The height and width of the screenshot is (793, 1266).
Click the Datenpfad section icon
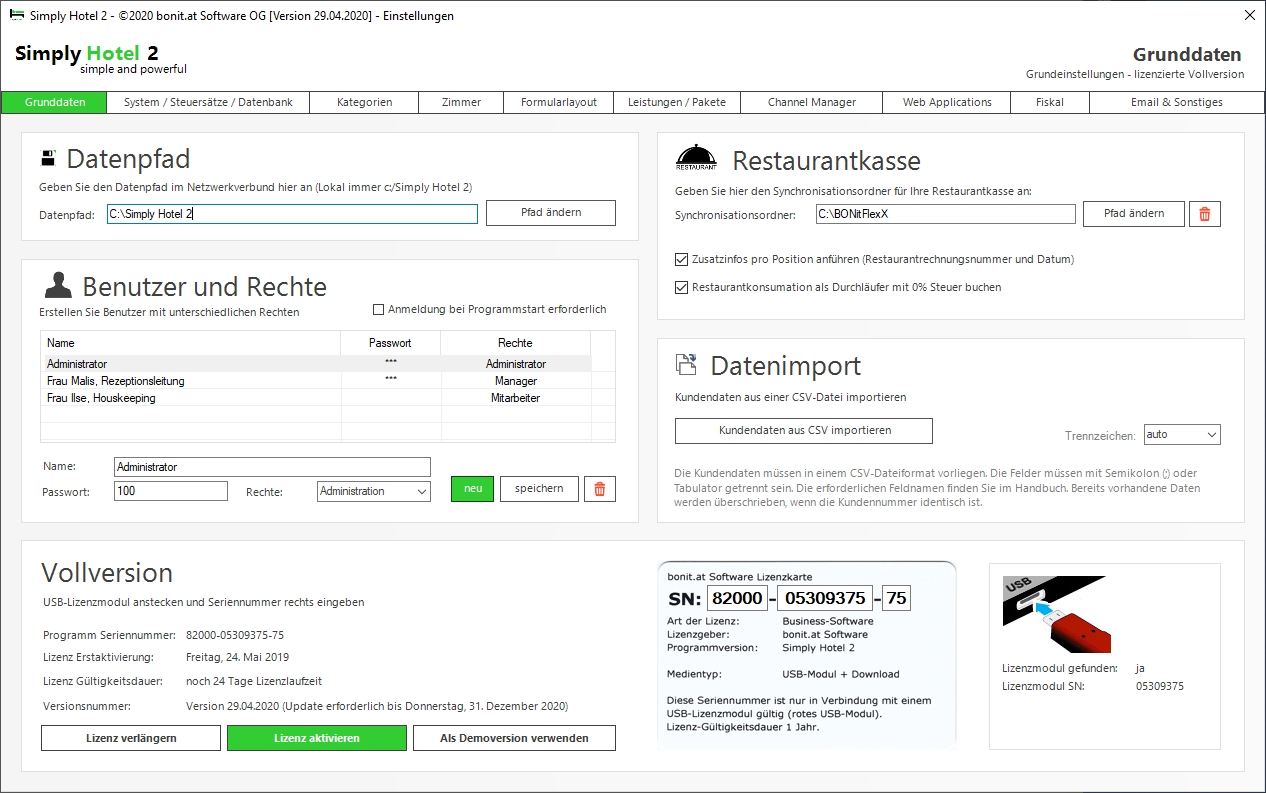48,158
